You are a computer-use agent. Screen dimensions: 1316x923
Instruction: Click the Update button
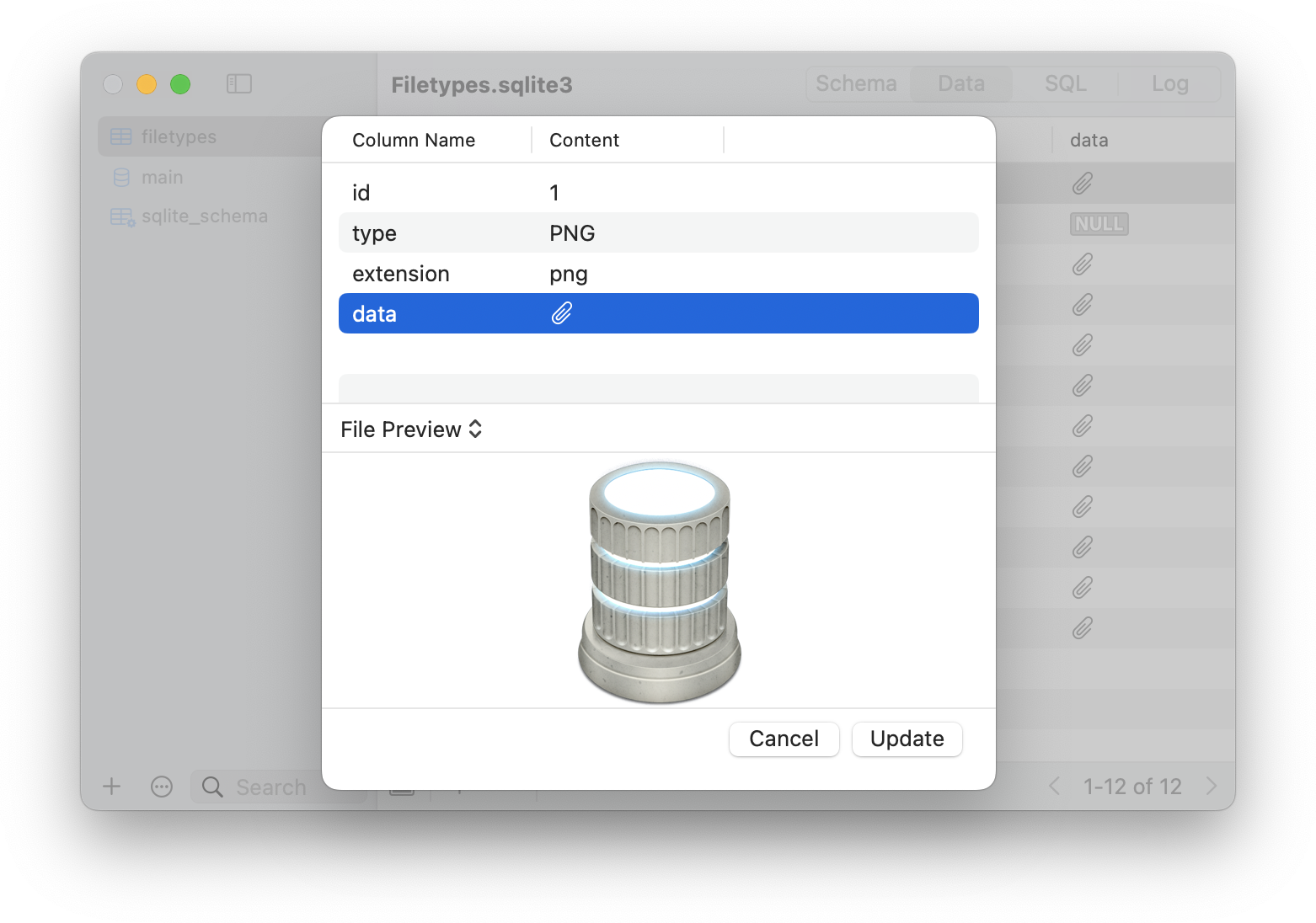point(907,739)
